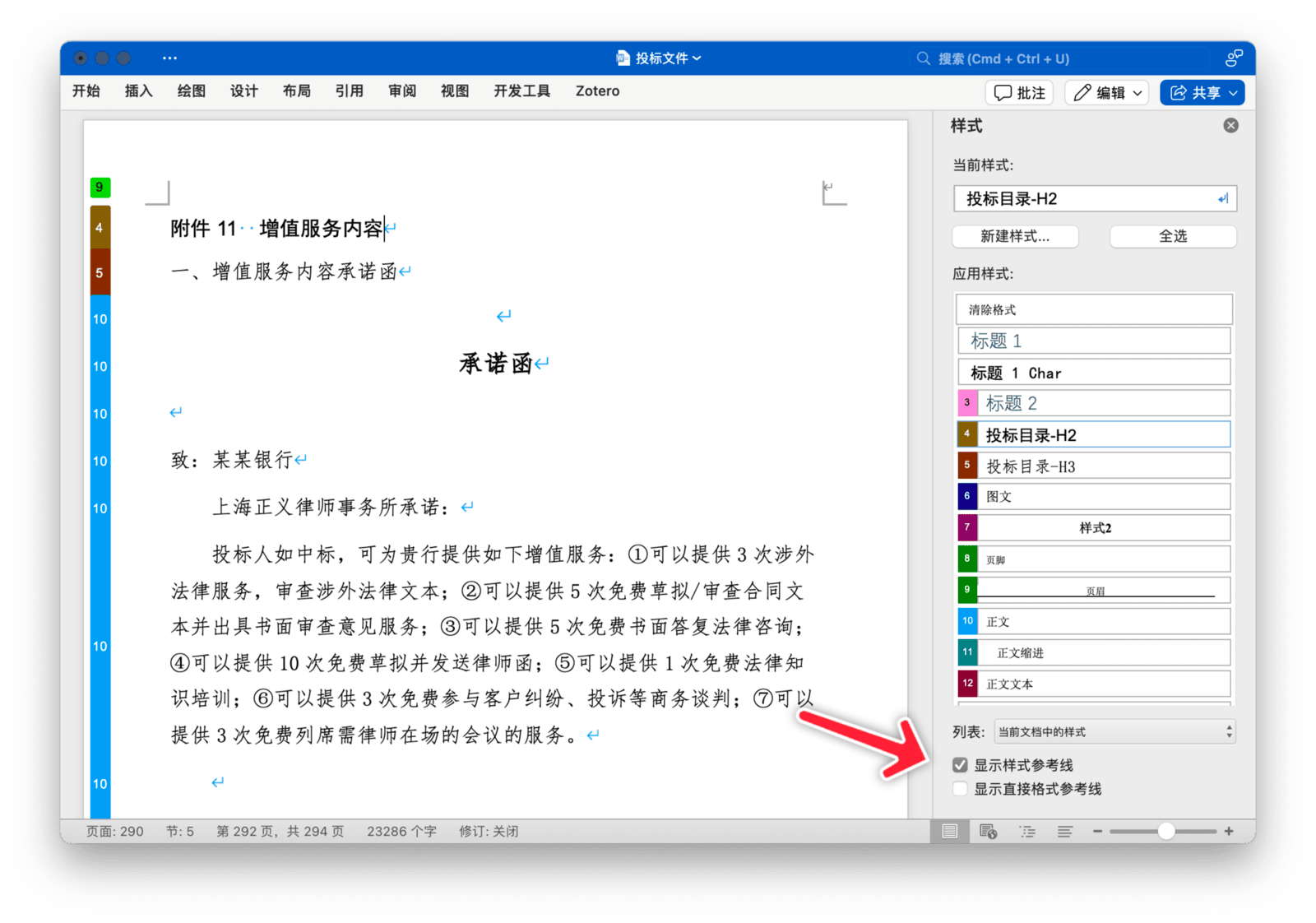1316x923 pixels.
Task: Close the 样式 pane with the X icon
Action: click(x=1230, y=125)
